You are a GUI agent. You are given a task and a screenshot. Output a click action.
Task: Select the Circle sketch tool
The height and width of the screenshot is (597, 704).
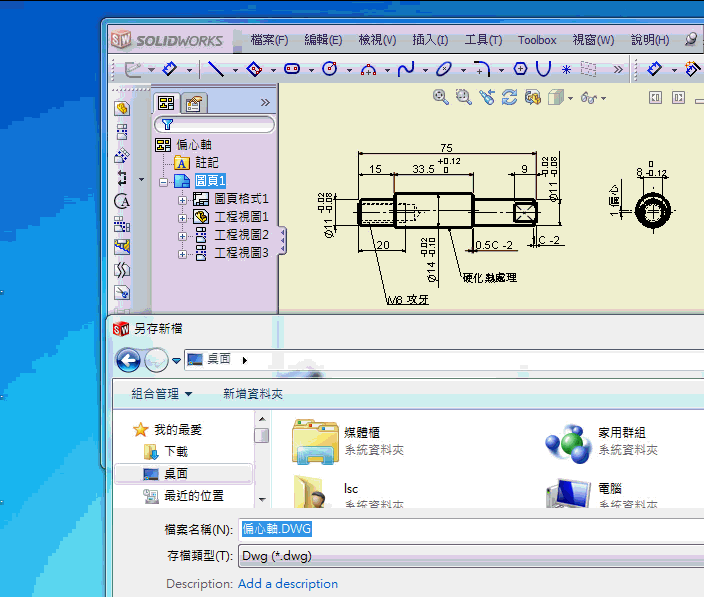tap(330, 69)
